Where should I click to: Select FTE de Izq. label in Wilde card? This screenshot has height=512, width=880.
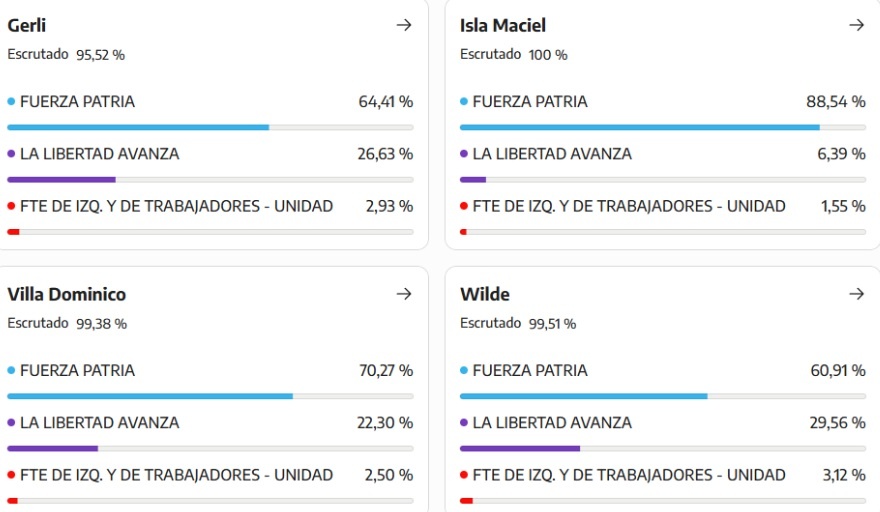pos(629,476)
